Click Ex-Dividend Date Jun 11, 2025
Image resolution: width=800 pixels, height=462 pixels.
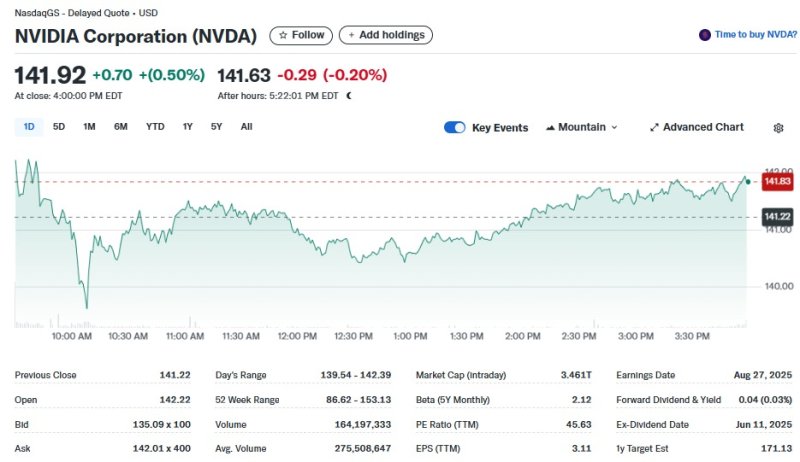click(764, 425)
